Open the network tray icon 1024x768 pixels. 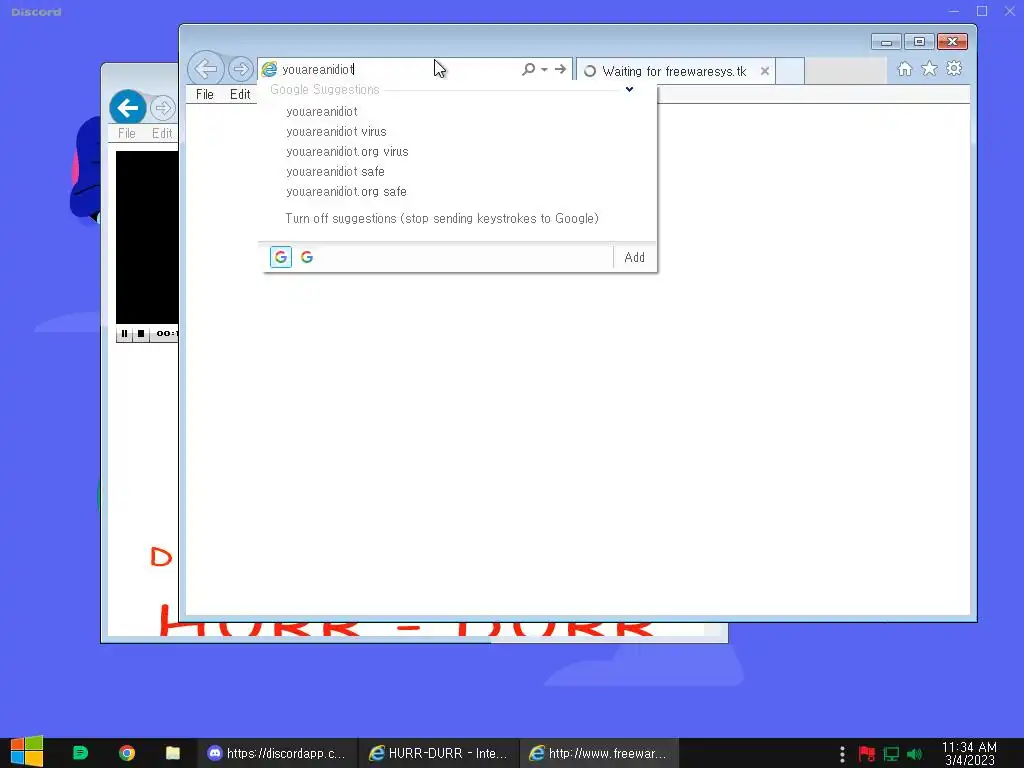[x=891, y=754]
